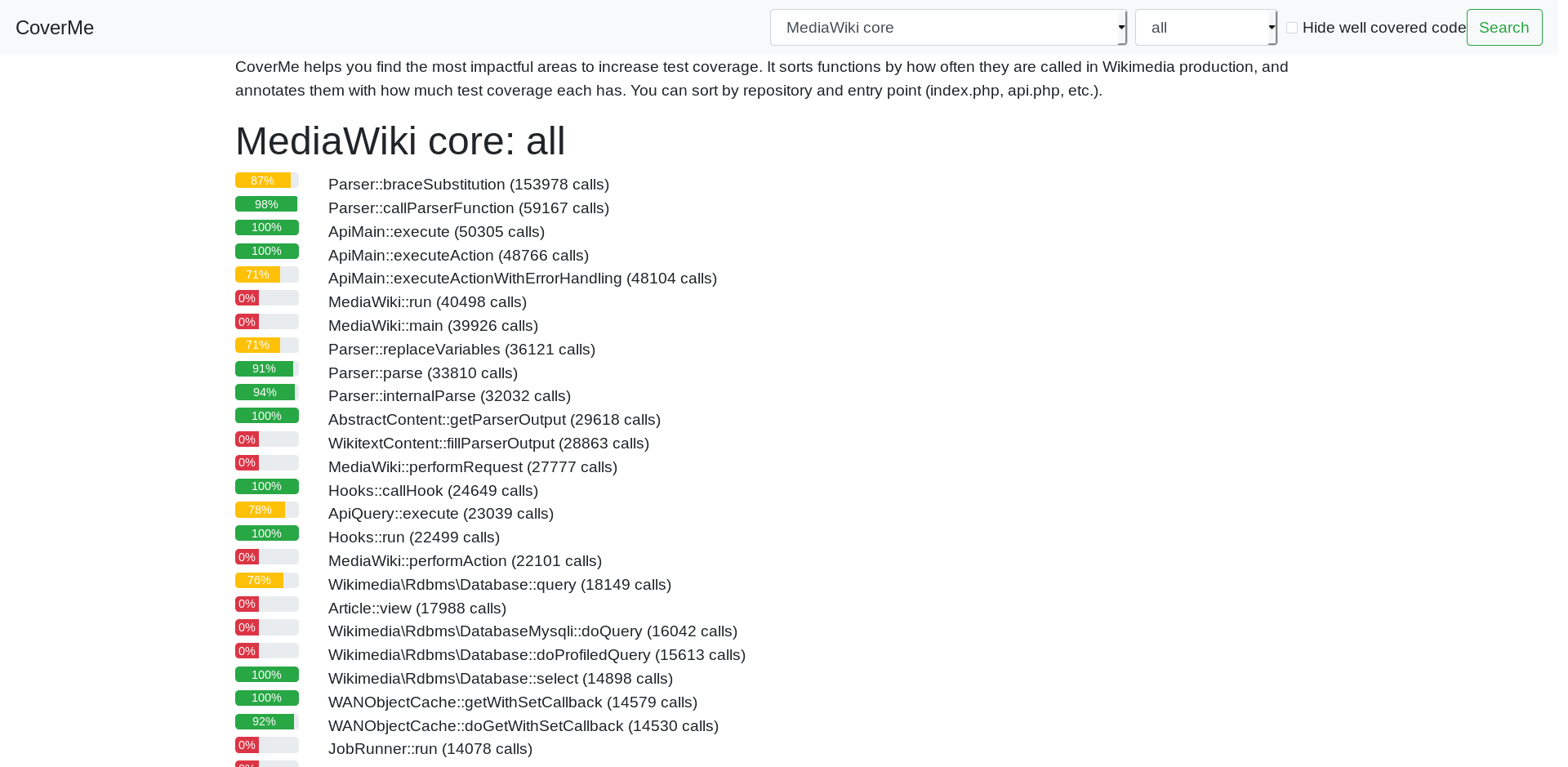Select Hooks::callHook (24649 calls) row
Screen dimensions: 1568x767
point(433,491)
